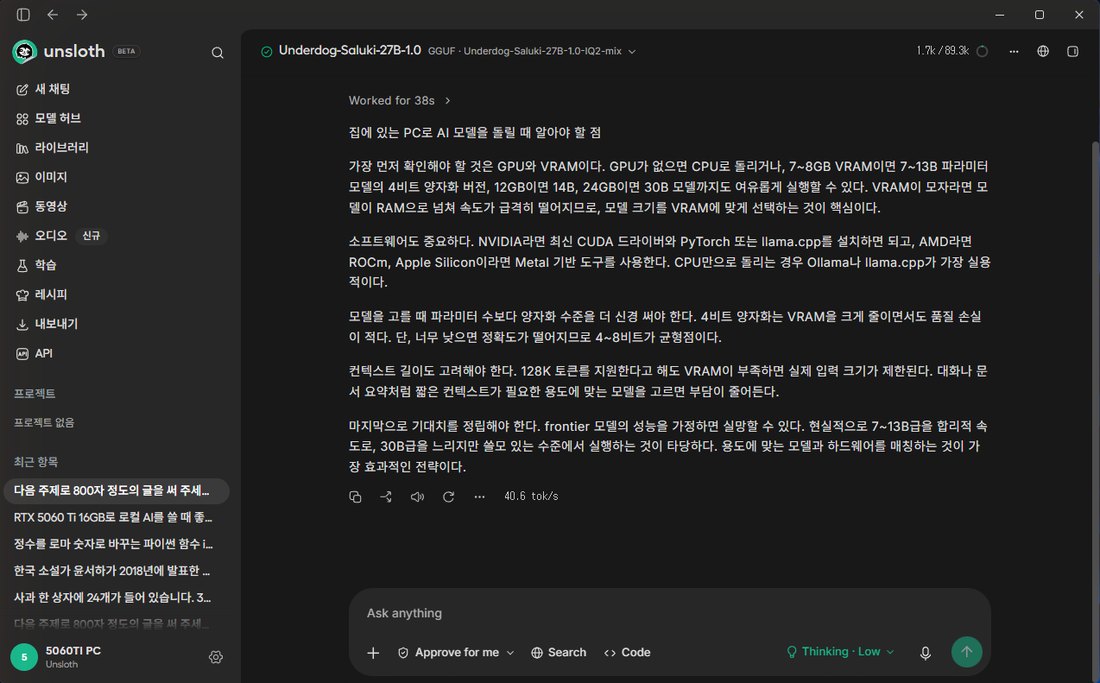Activate microphone voice input
The height and width of the screenshot is (683, 1100).
click(925, 653)
